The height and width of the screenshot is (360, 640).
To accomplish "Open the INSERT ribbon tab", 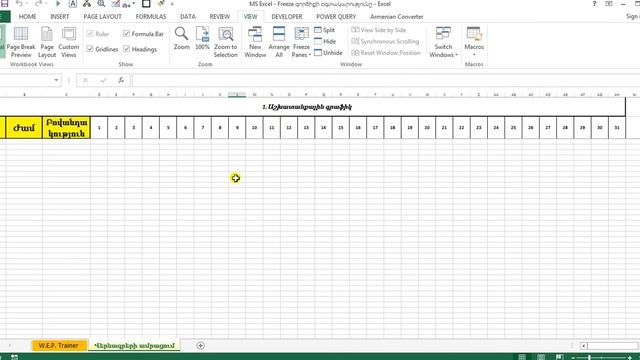I will [60, 16].
